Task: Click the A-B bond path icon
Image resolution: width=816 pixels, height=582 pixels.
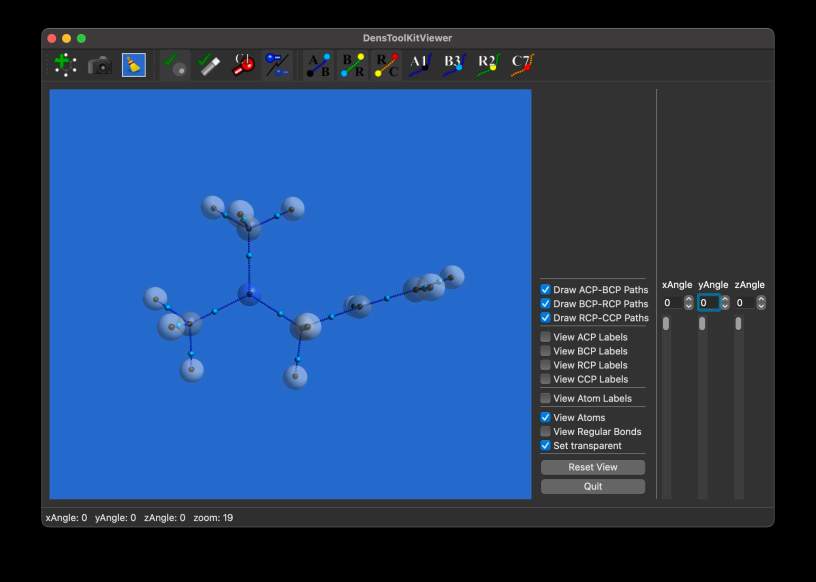Action: pos(318,65)
